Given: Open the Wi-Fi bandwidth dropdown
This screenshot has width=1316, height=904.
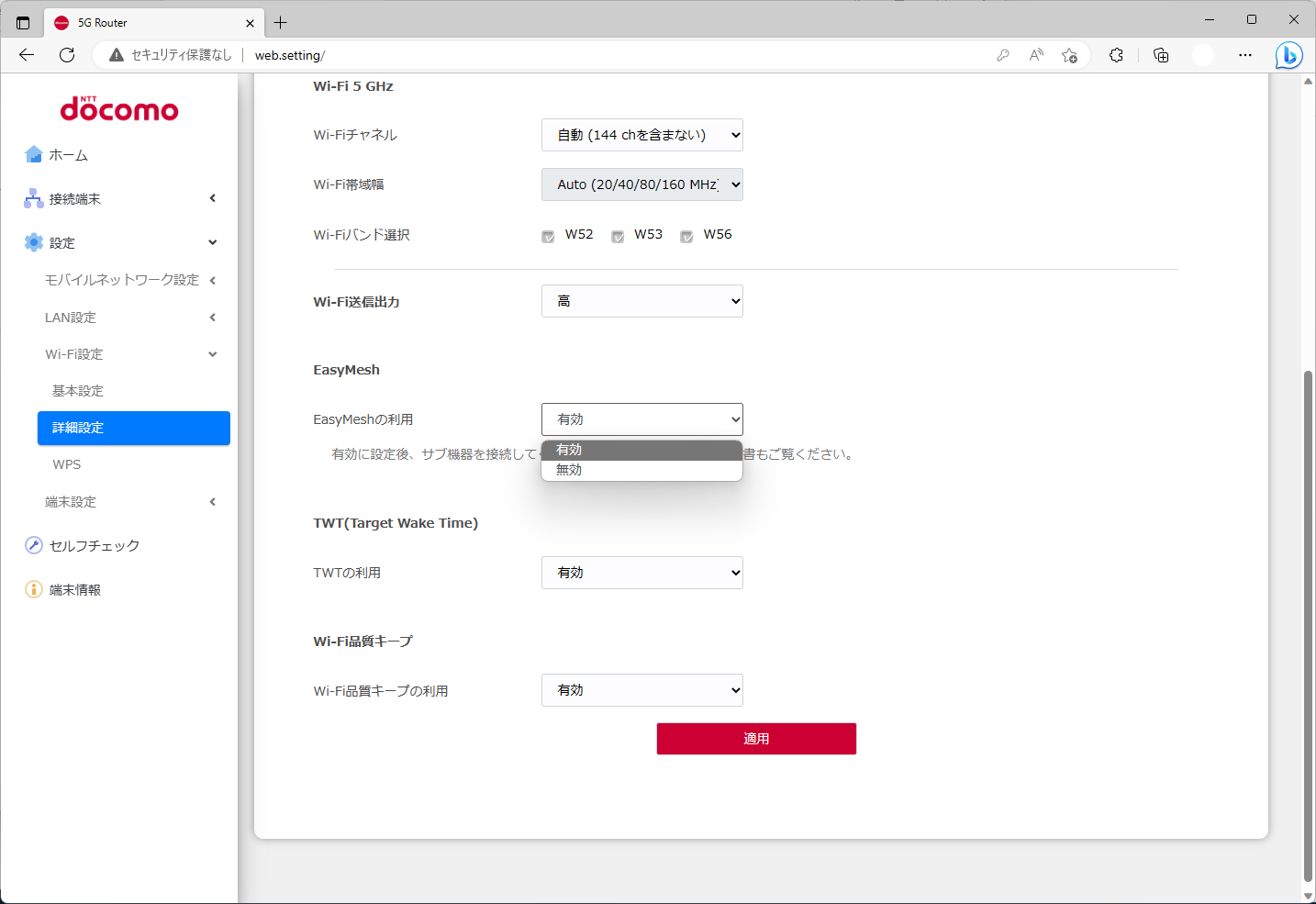Looking at the screenshot, I should tap(642, 184).
